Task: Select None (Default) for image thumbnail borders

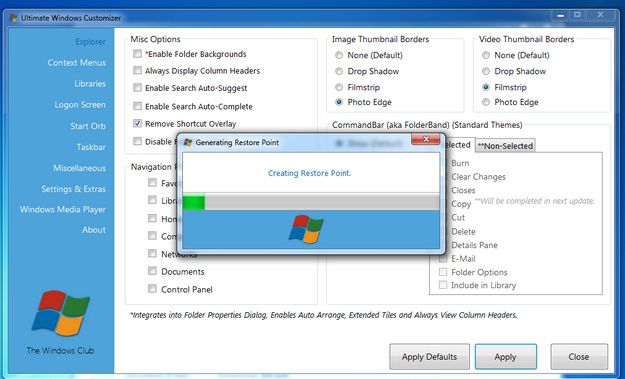Action: click(x=339, y=55)
